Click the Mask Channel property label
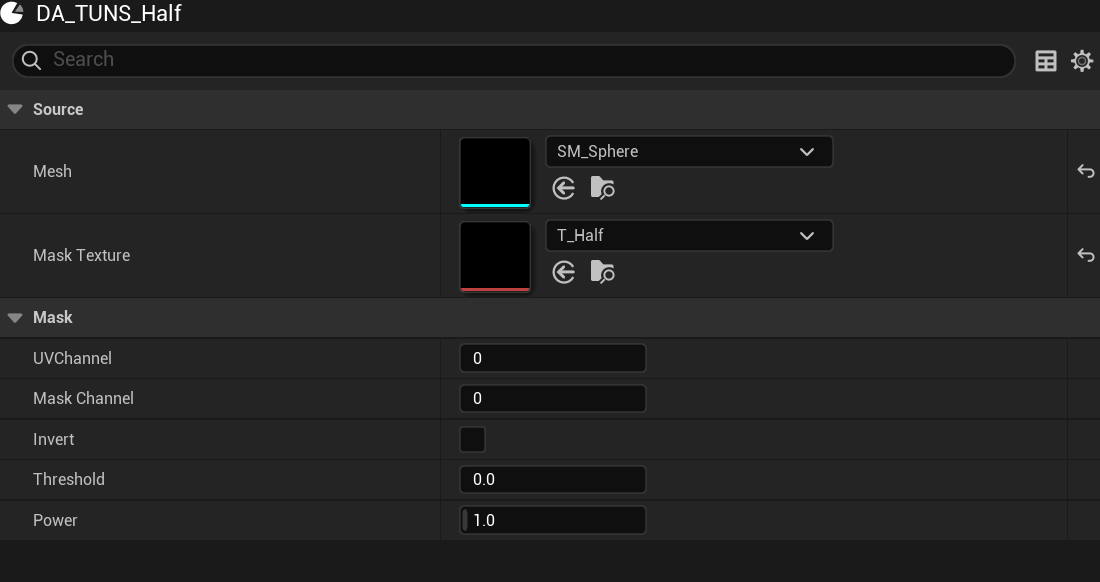This screenshot has height=582, width=1100. point(83,398)
